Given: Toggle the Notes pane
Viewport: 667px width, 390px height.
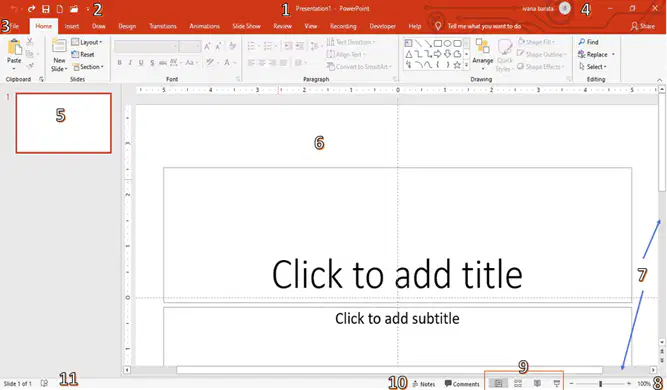Looking at the screenshot, I should pos(424,384).
